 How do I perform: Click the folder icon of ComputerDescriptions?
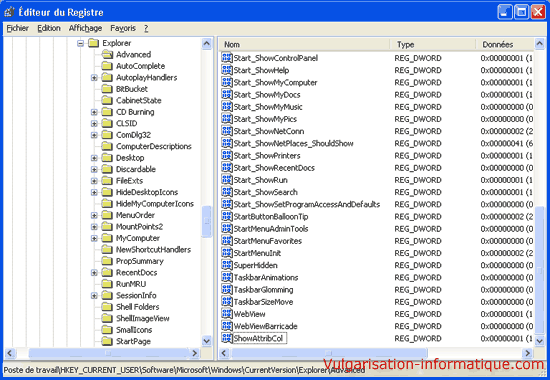(107, 146)
